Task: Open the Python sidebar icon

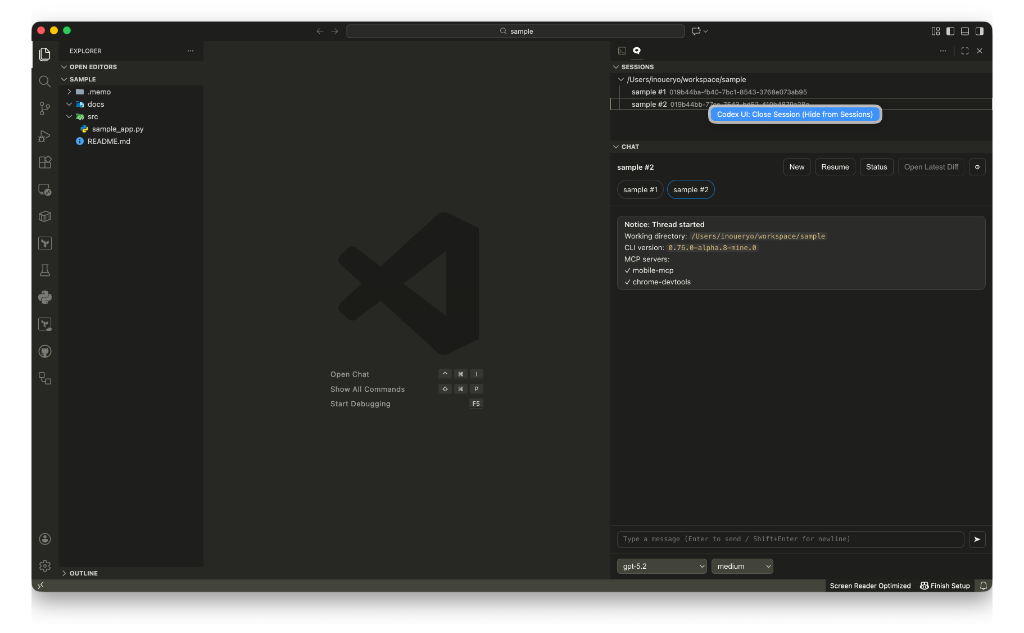Action: [x=44, y=297]
